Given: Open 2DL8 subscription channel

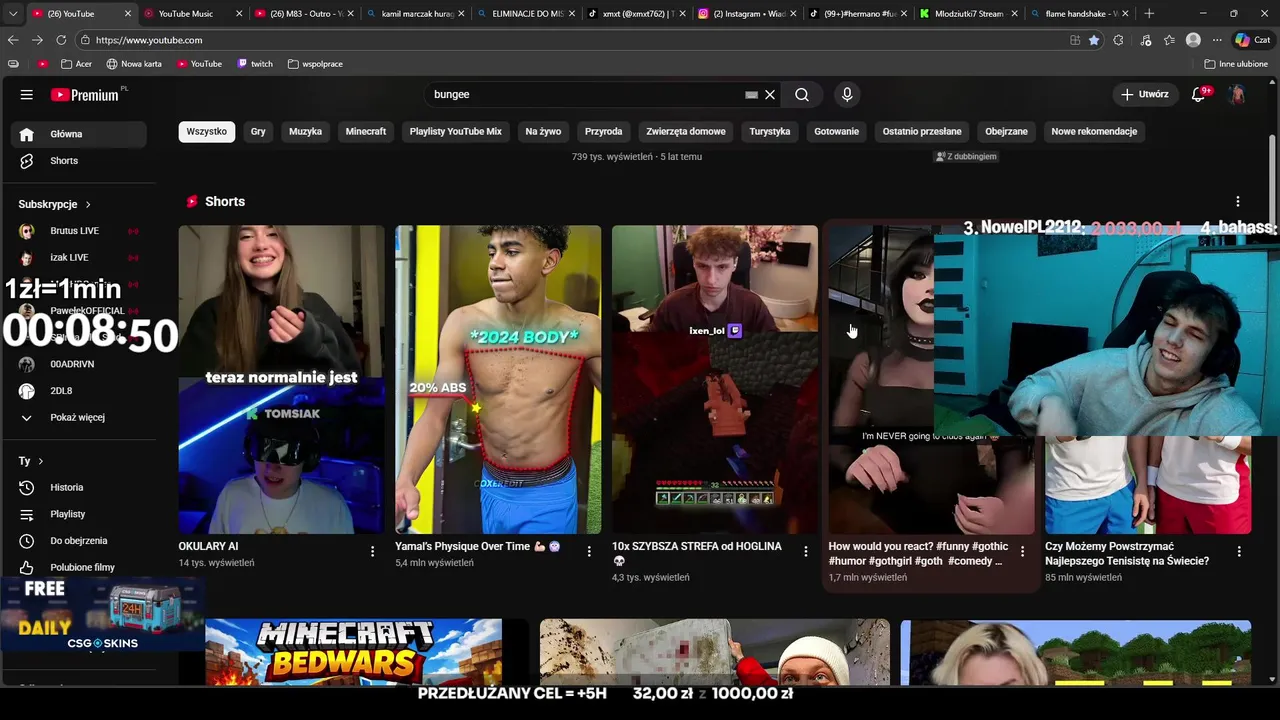Looking at the screenshot, I should pos(61,391).
